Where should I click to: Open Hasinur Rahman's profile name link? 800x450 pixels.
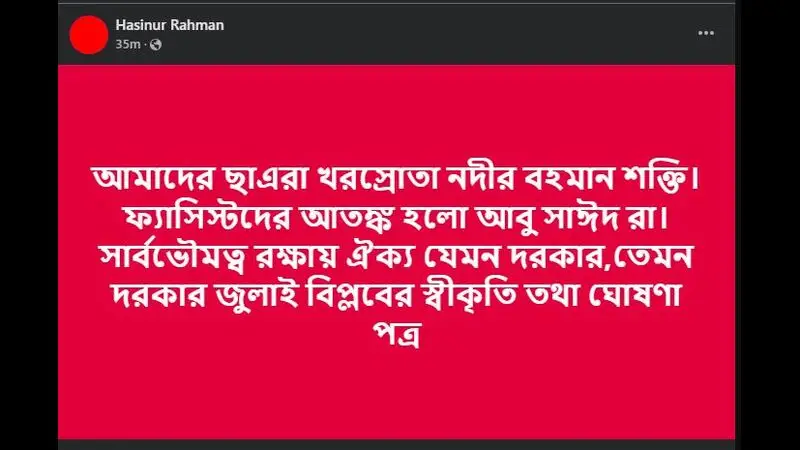(x=170, y=25)
